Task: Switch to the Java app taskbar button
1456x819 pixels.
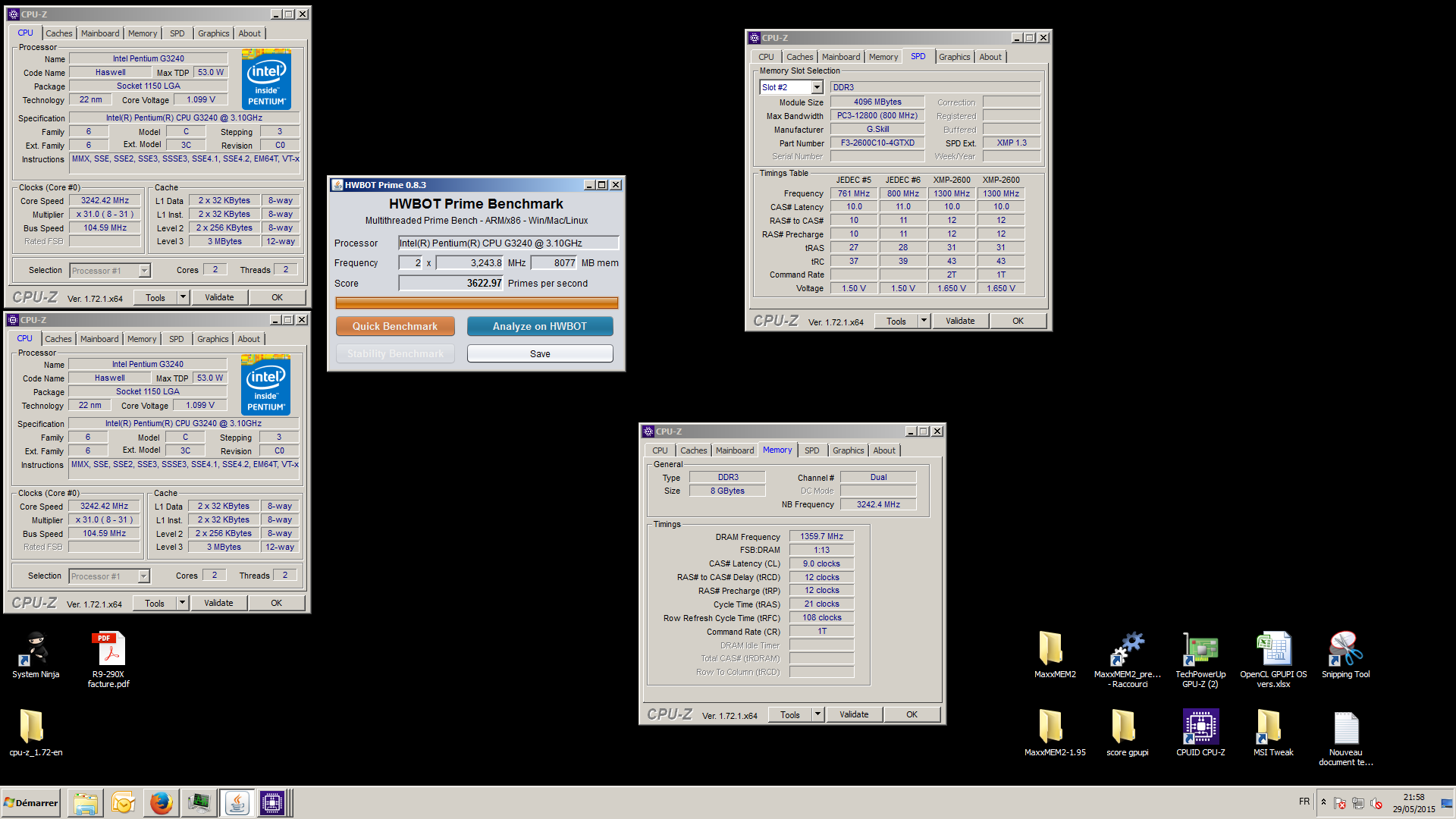Action: [237, 802]
